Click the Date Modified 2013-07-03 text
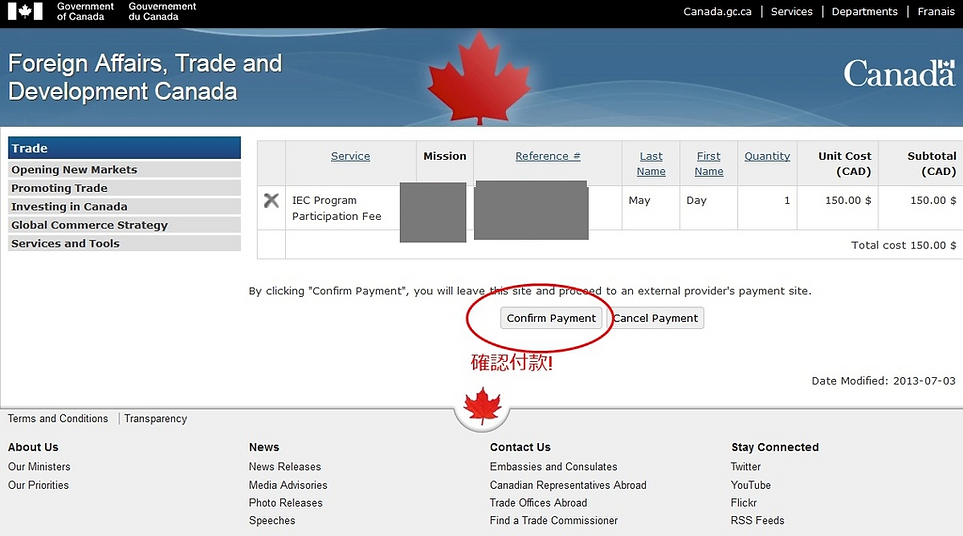The width and height of the screenshot is (963, 536). click(x=883, y=381)
